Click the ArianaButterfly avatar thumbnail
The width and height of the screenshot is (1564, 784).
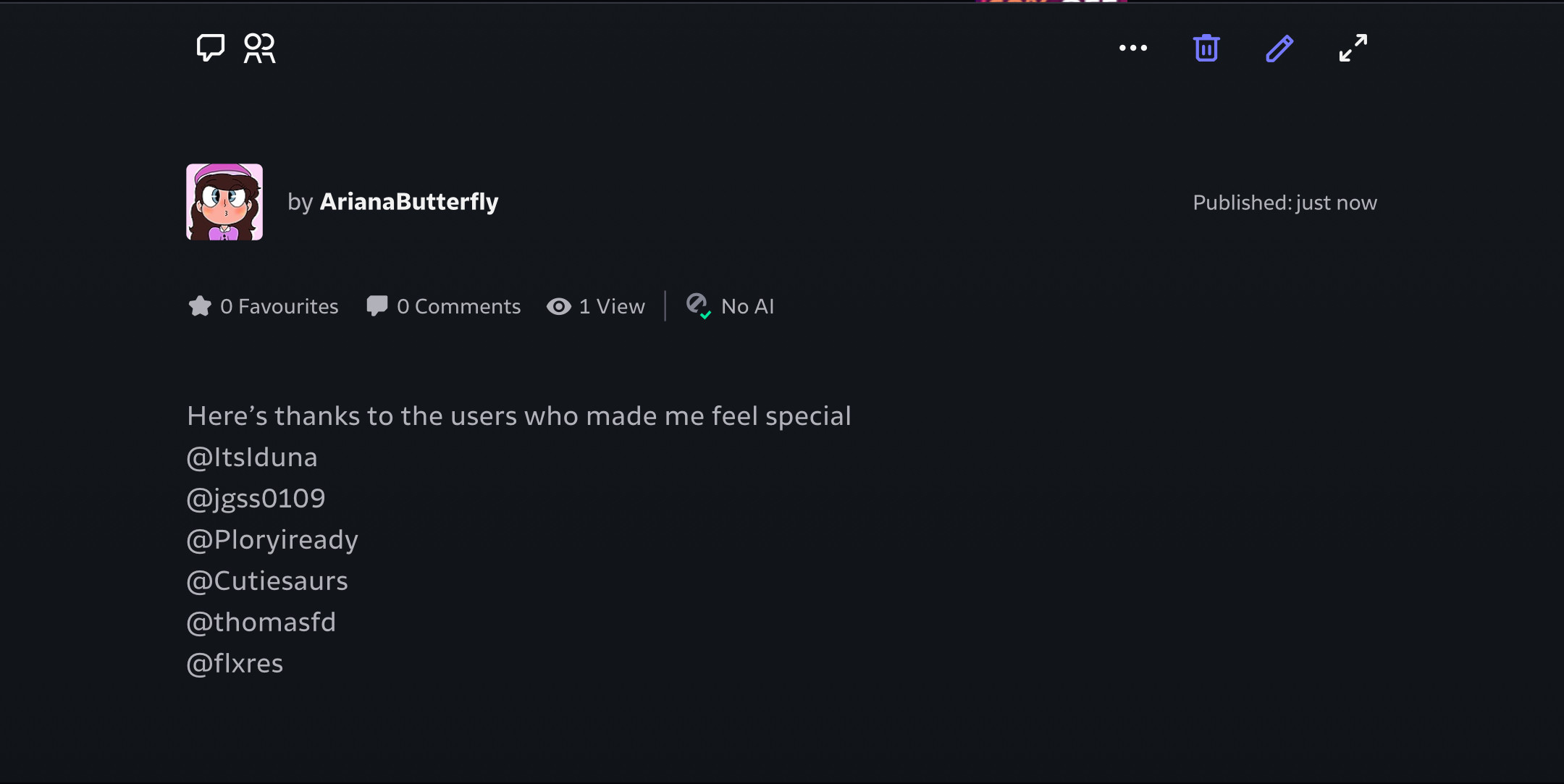tap(224, 202)
